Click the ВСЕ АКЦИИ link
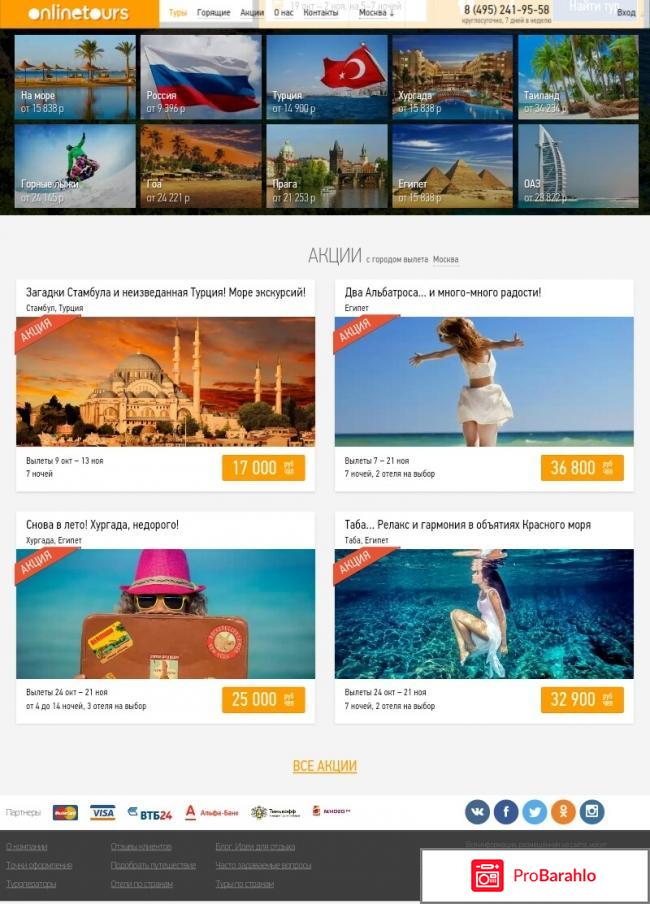The height and width of the screenshot is (904, 650). coord(325,766)
